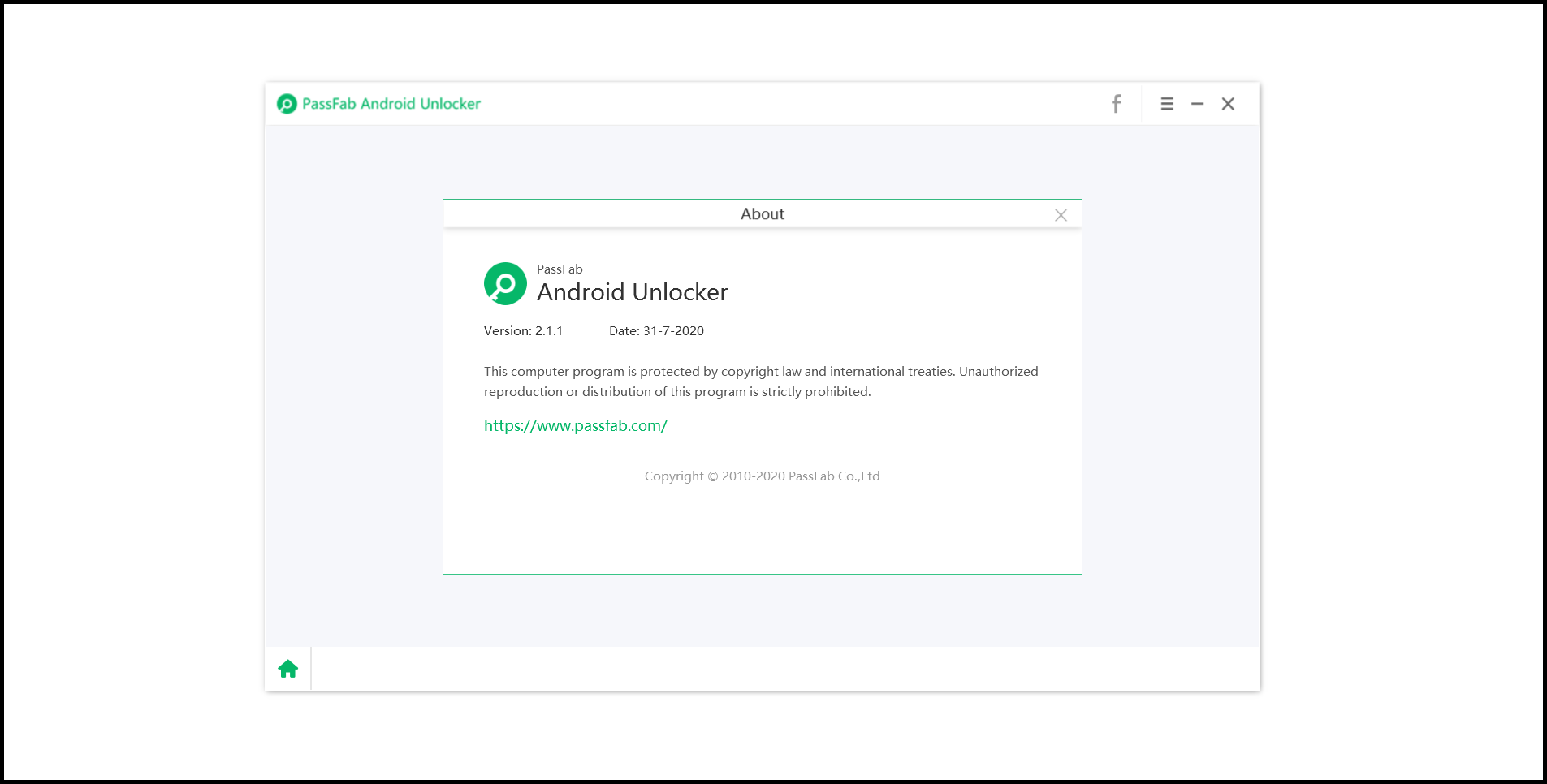The width and height of the screenshot is (1547, 784).
Task: Click the PassFab logo in the title bar
Action: [287, 104]
